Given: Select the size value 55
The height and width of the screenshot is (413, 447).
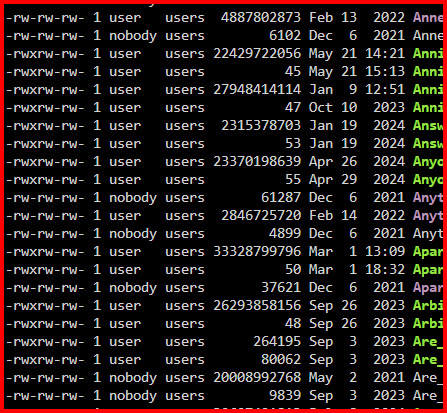Looking at the screenshot, I should tap(293, 179).
